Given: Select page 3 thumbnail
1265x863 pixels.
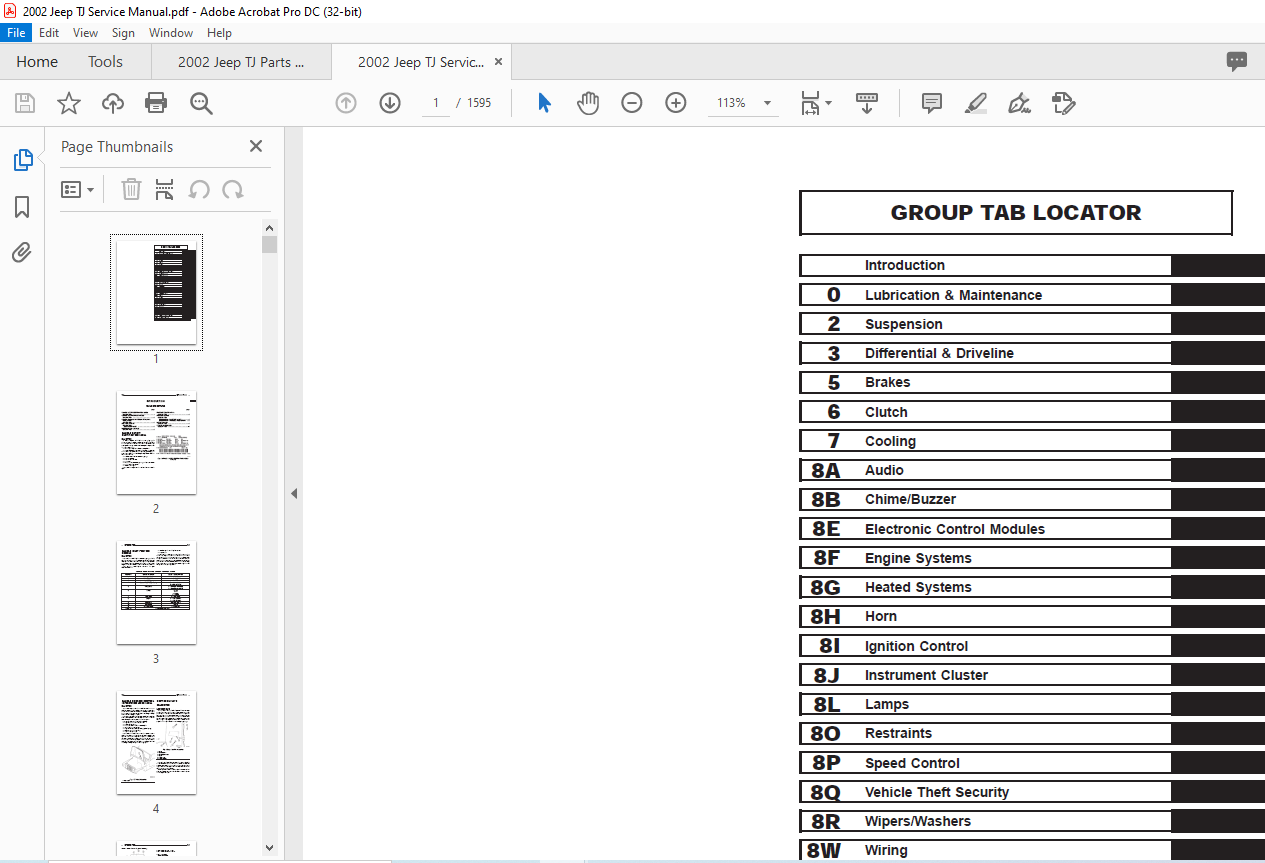Looking at the screenshot, I should pos(156,592).
